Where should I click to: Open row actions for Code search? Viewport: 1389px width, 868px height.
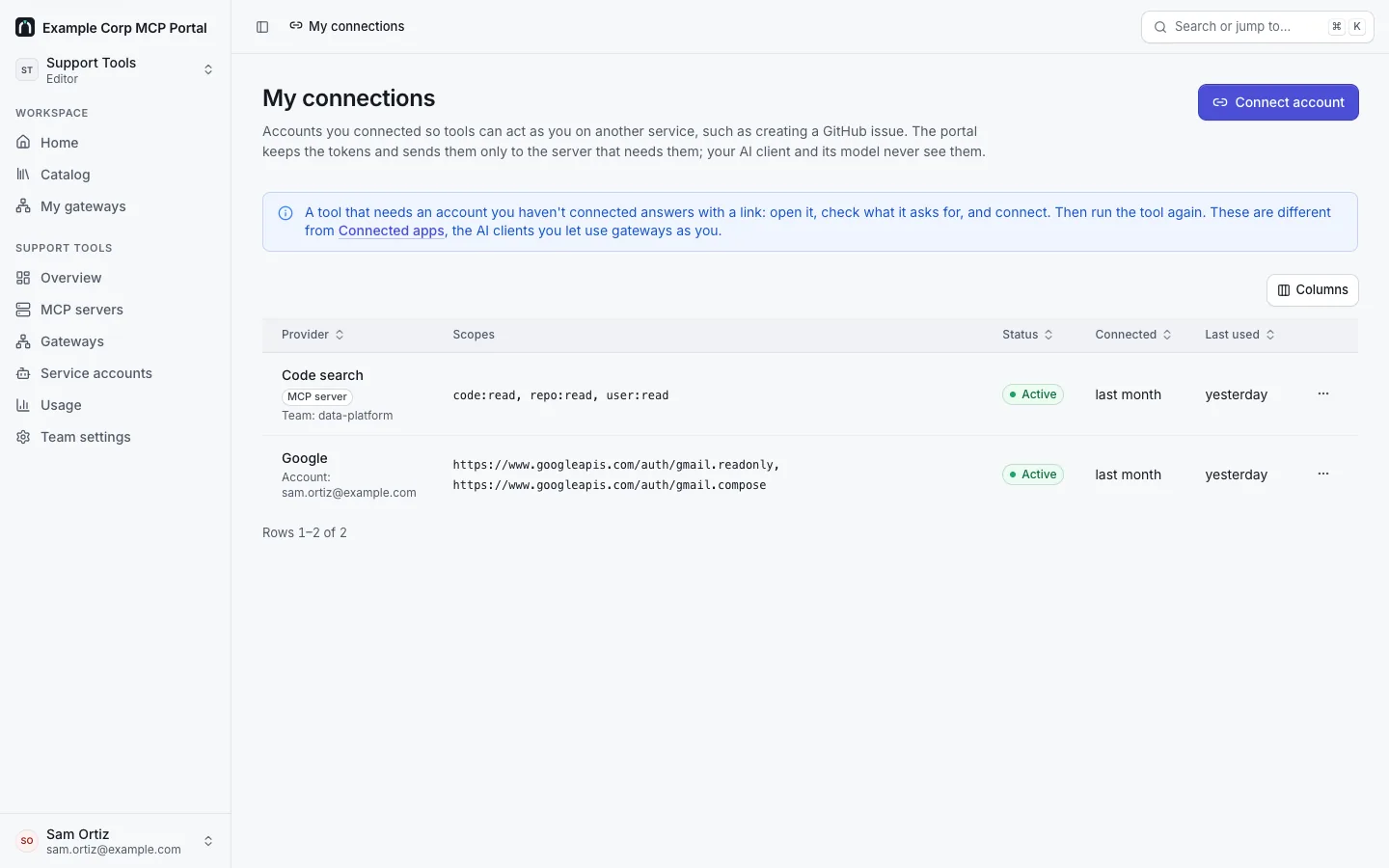(1323, 393)
